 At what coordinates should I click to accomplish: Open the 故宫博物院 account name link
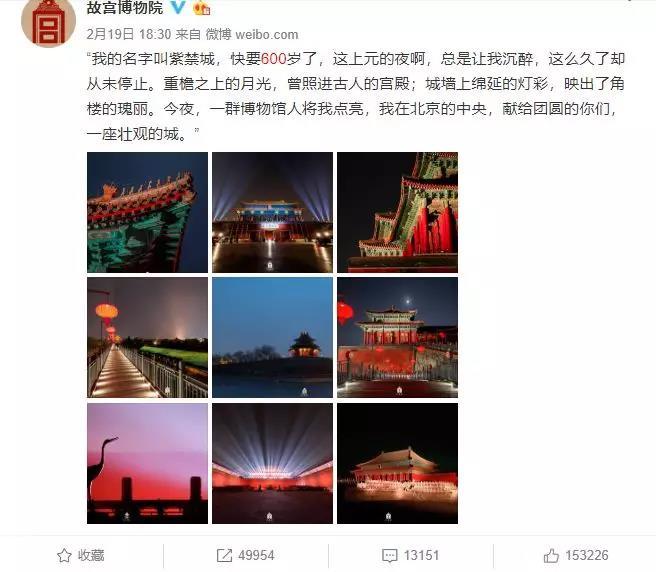point(125,8)
